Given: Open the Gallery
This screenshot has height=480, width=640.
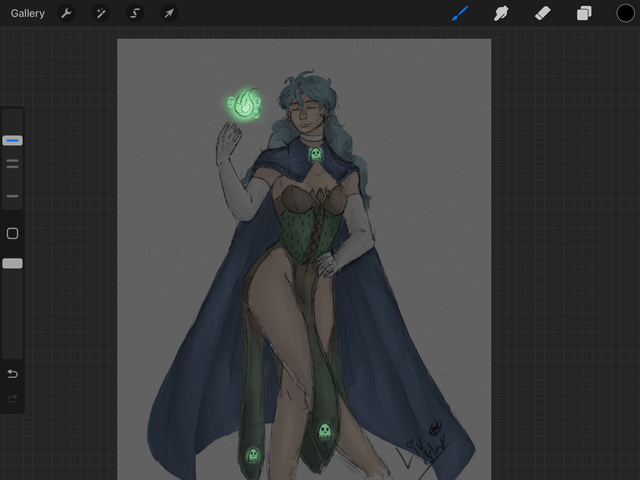Looking at the screenshot, I should point(27,14).
